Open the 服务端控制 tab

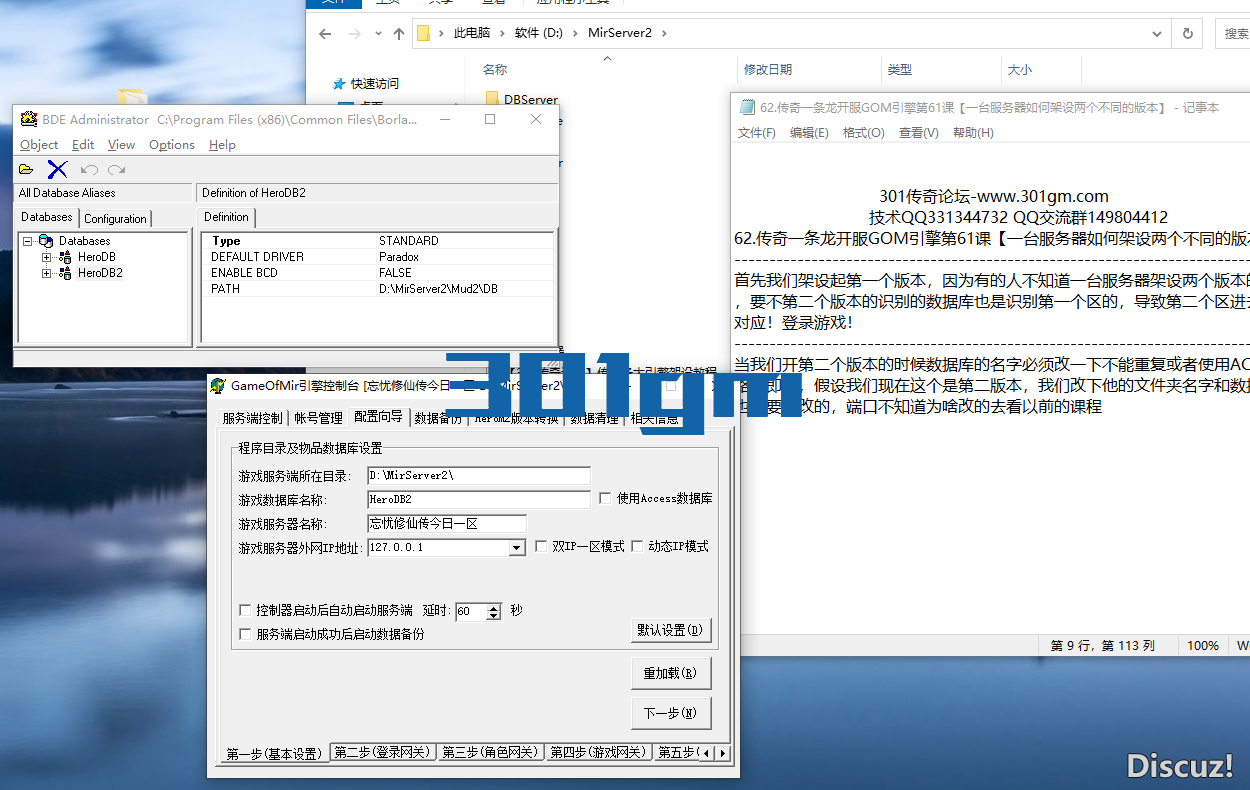click(252, 418)
